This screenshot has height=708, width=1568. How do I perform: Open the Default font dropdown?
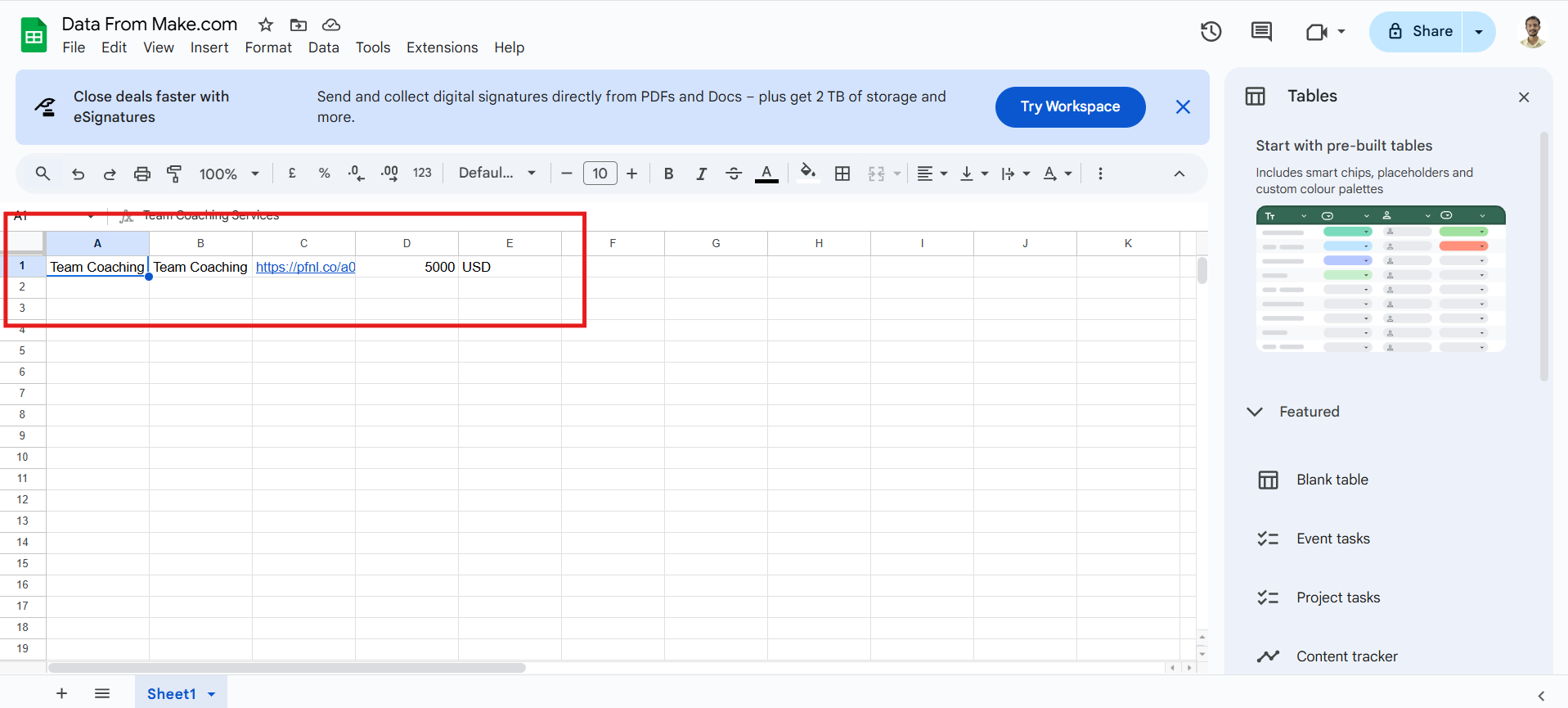497,174
